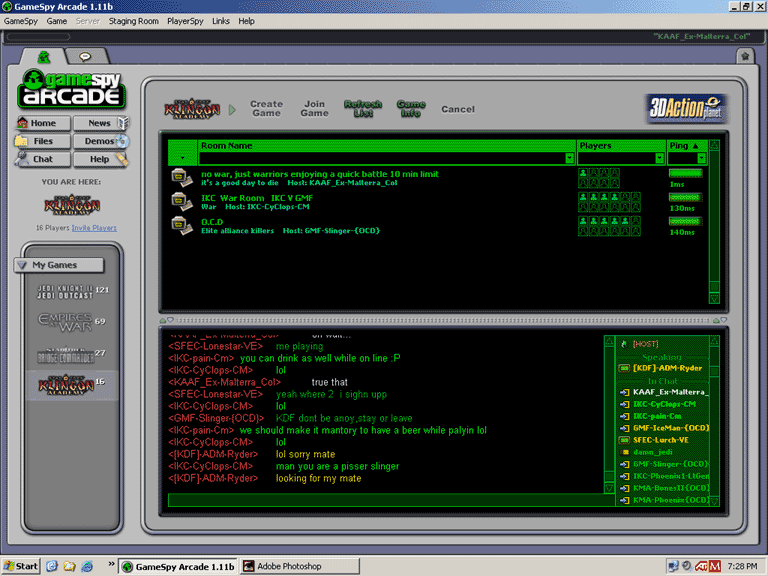Viewport: 768px width, 576px height.
Task: Click the O.C.D room name text
Action: pos(212,222)
